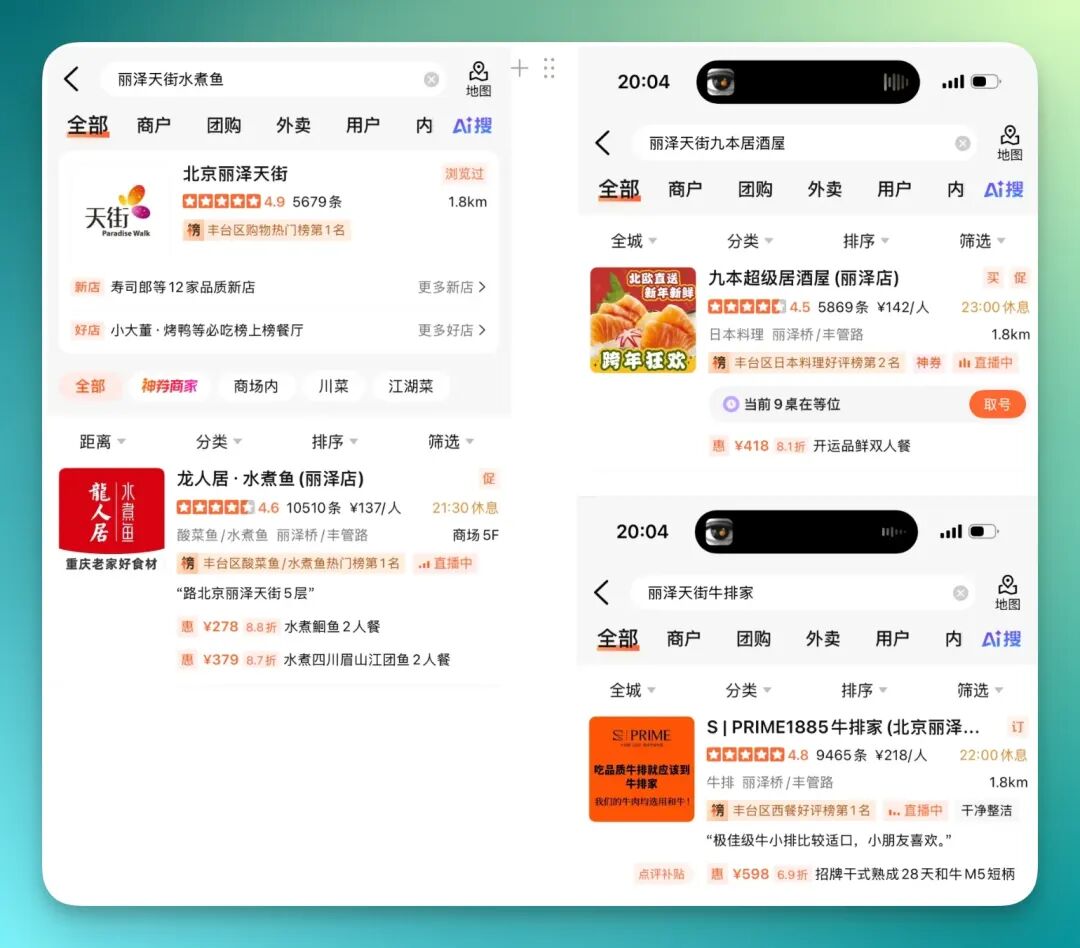Open the S PRIME orange restaurant image
Viewport: 1080px width, 948px height.
[641, 769]
